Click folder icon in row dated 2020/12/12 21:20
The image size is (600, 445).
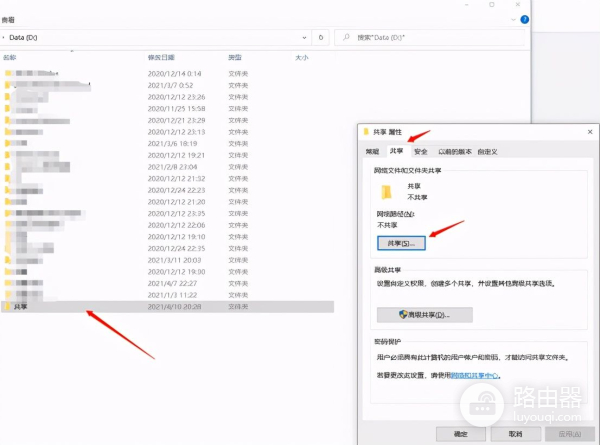(x=8, y=202)
